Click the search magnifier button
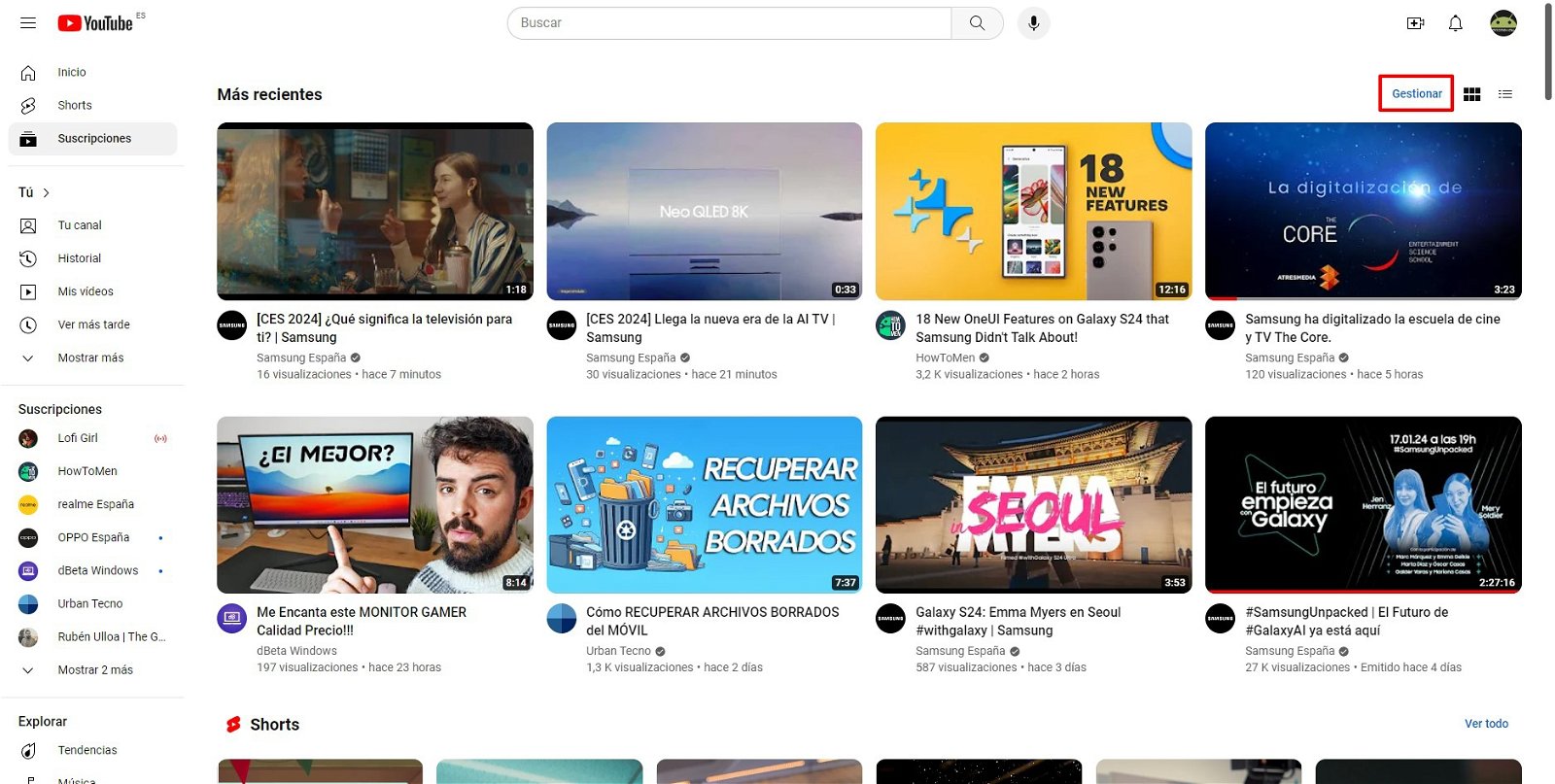 (977, 22)
